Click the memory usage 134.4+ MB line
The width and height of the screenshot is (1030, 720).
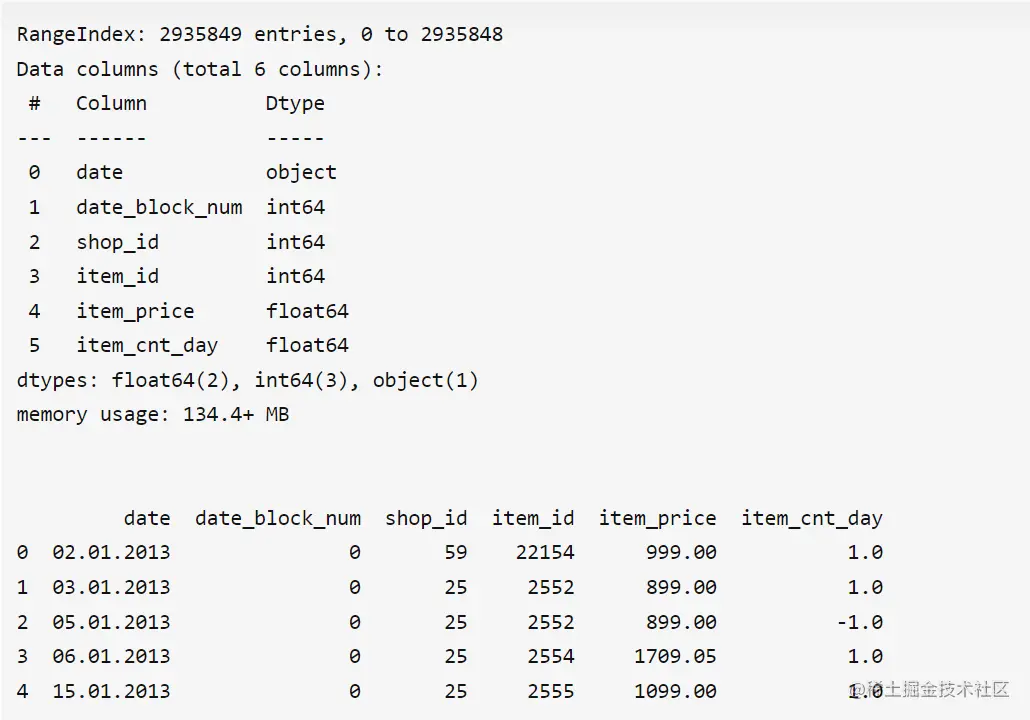(152, 414)
